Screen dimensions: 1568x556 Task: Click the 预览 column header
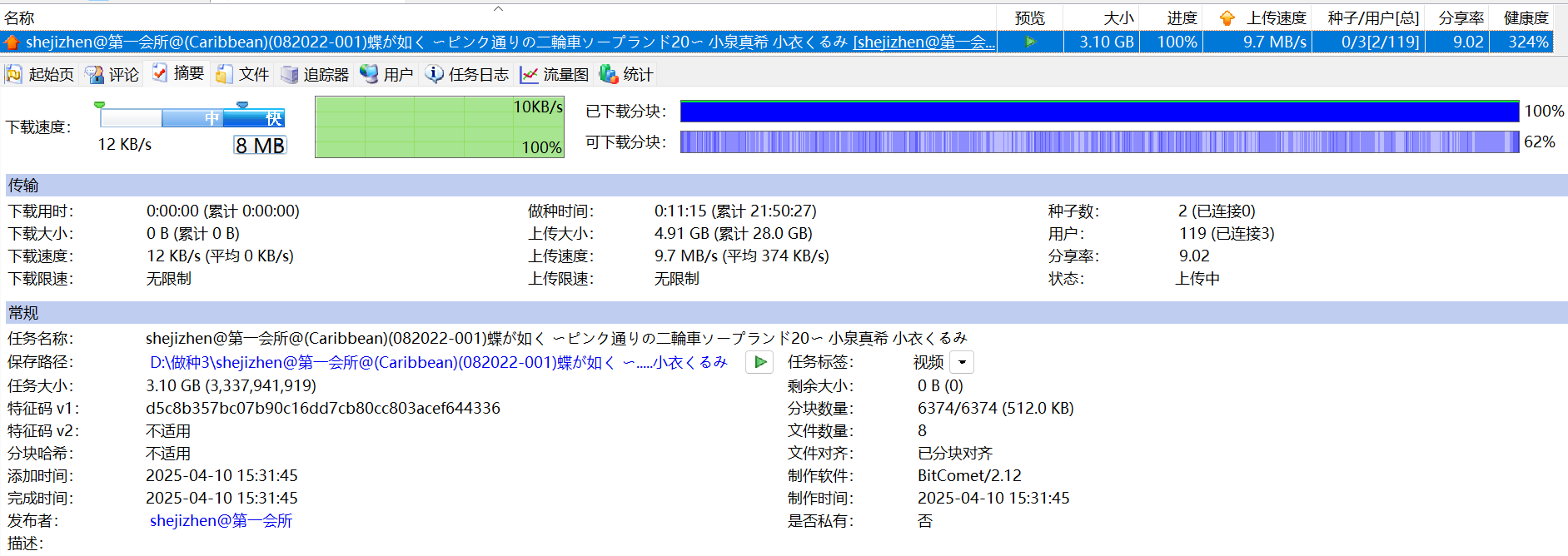coord(1030,17)
